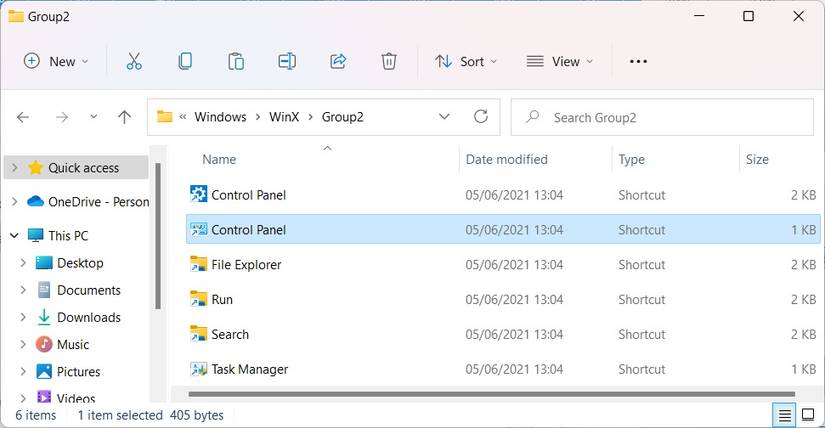Click WinX in the address breadcrumb

(x=284, y=117)
